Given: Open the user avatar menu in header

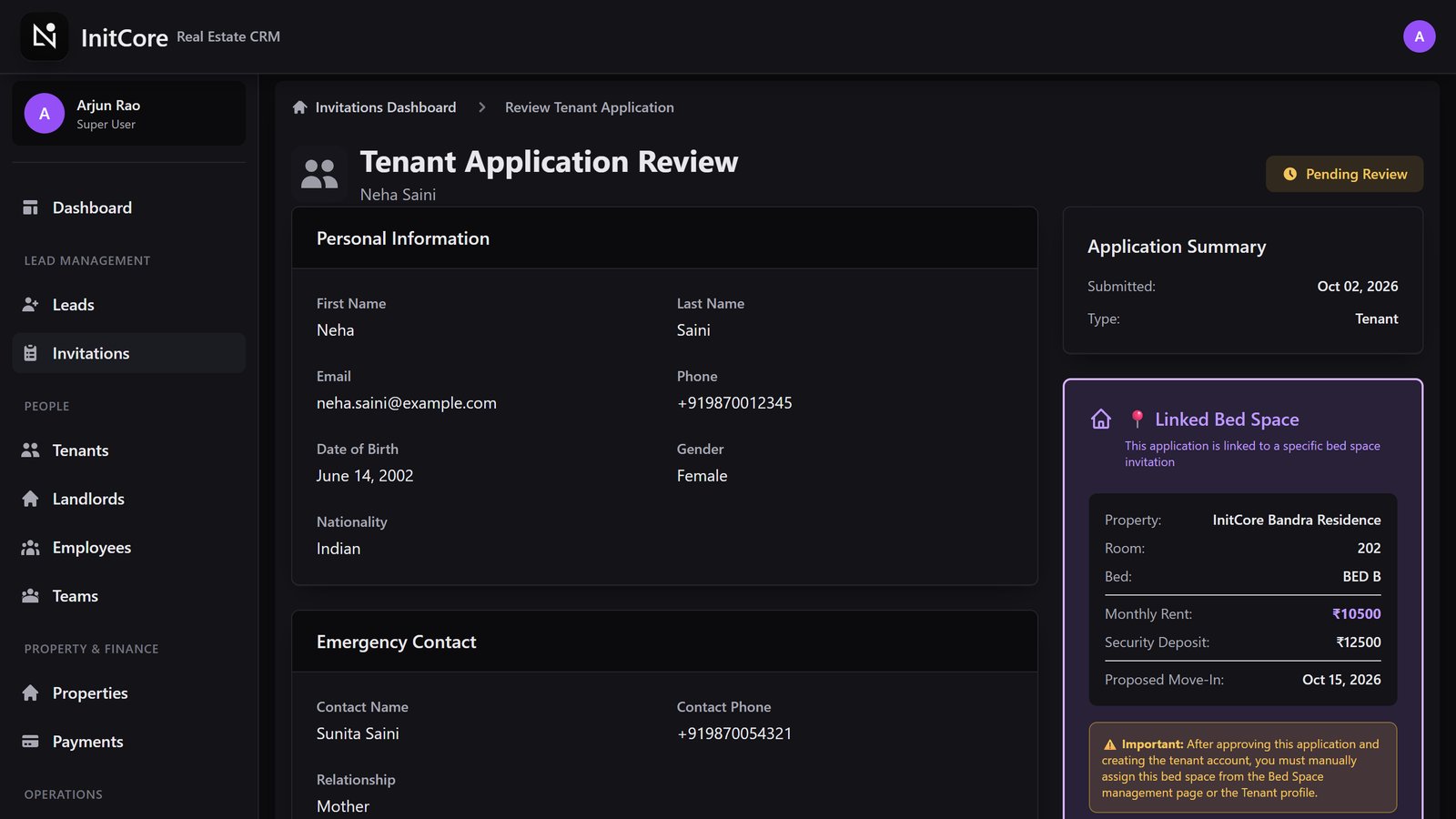Looking at the screenshot, I should pos(1419,36).
